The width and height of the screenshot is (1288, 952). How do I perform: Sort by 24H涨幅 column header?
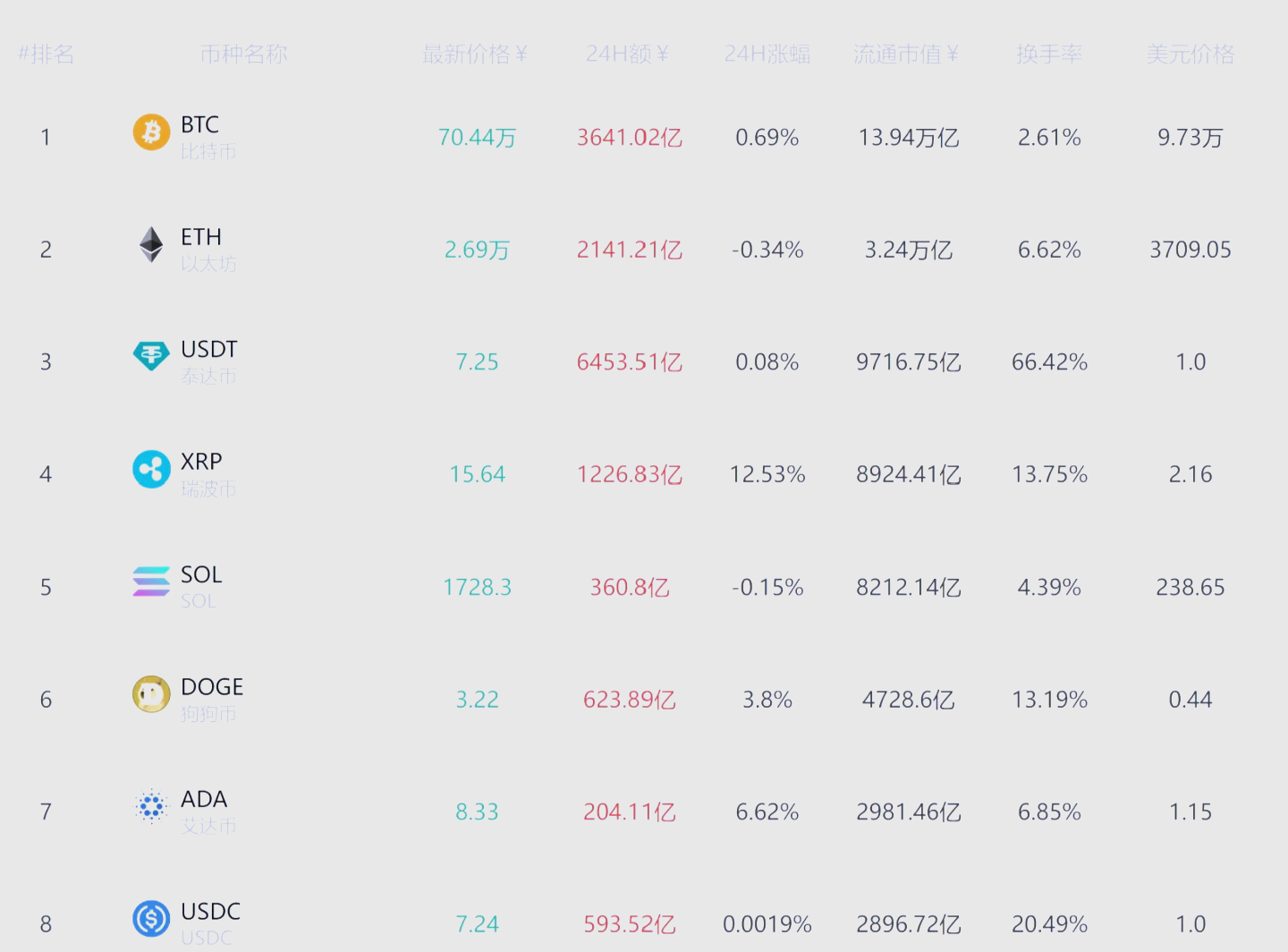tap(767, 55)
